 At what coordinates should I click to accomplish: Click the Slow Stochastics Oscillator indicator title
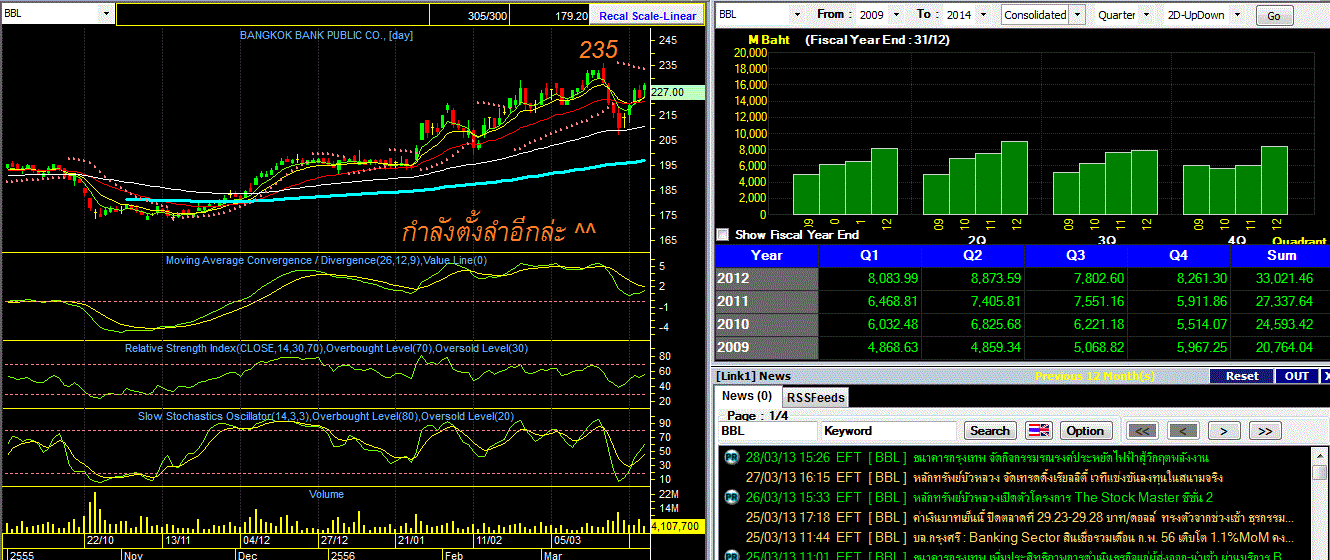tap(326, 415)
